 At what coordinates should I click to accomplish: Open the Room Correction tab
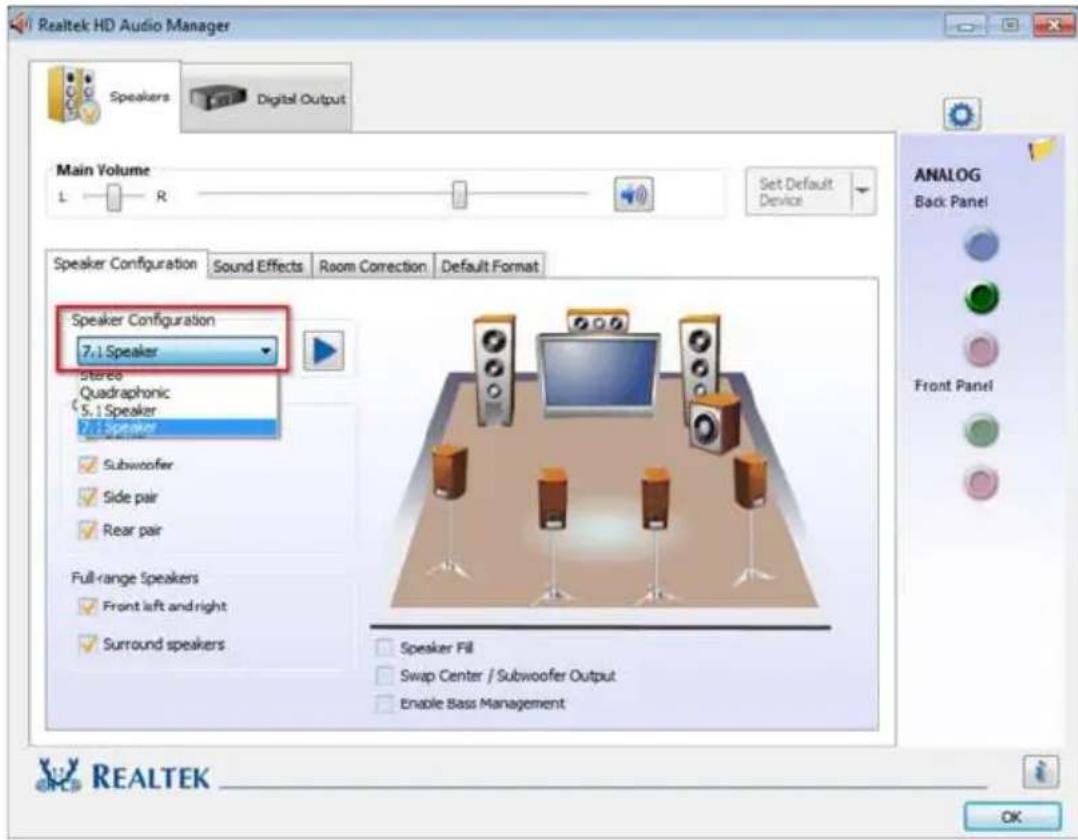tap(372, 266)
